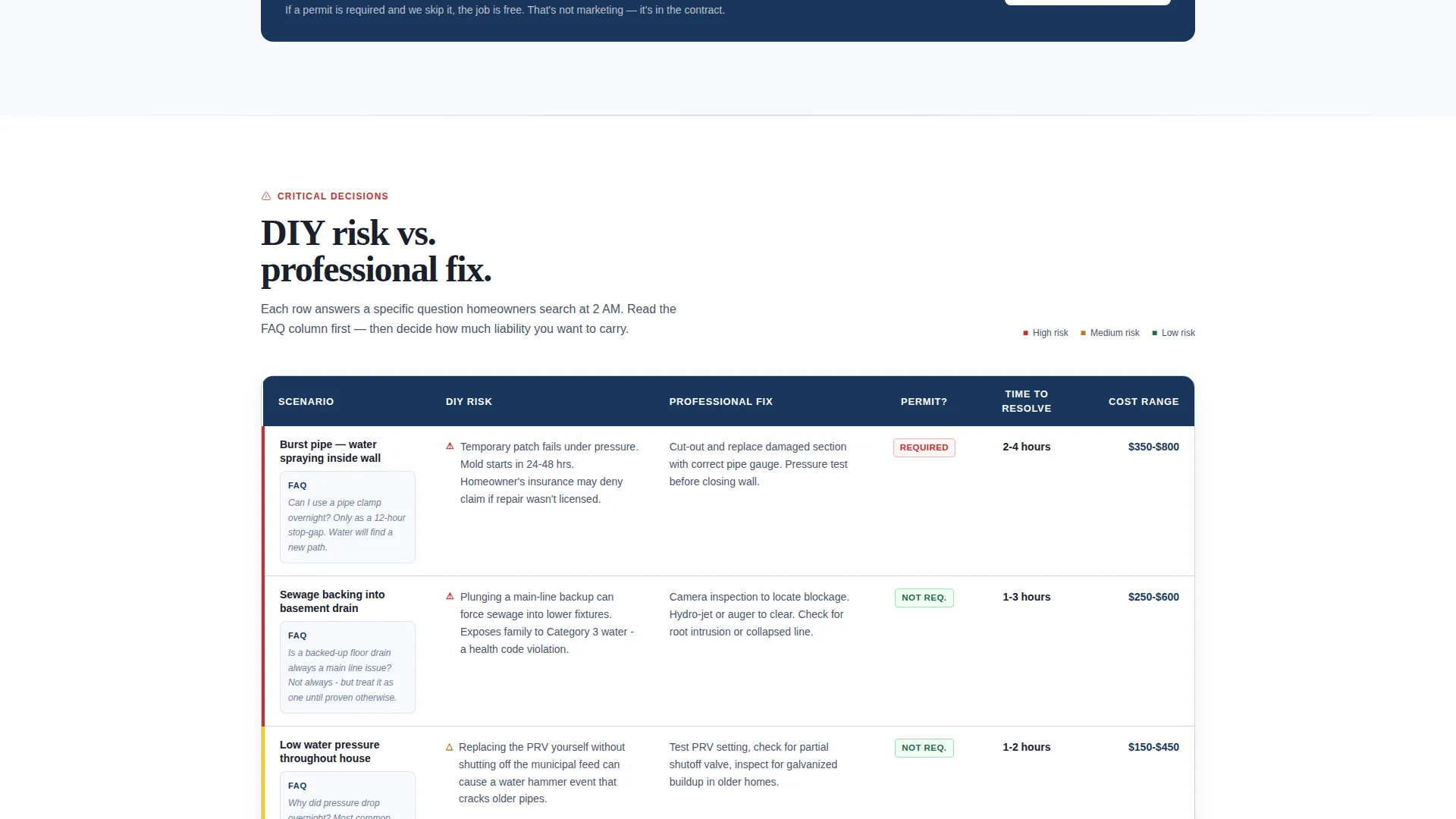Image resolution: width=1456 pixels, height=819 pixels.
Task: Click the red High risk legend square
Action: tap(1025, 333)
